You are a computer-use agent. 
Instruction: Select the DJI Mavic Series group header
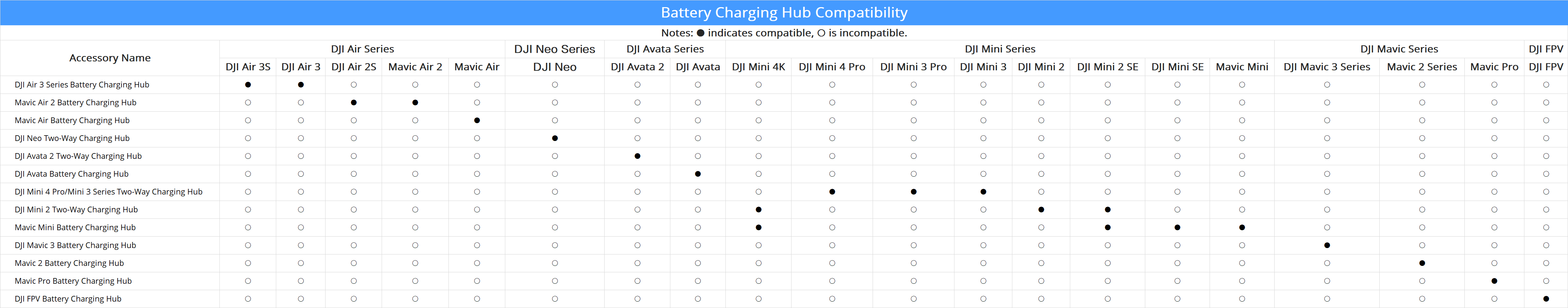tap(1399, 49)
